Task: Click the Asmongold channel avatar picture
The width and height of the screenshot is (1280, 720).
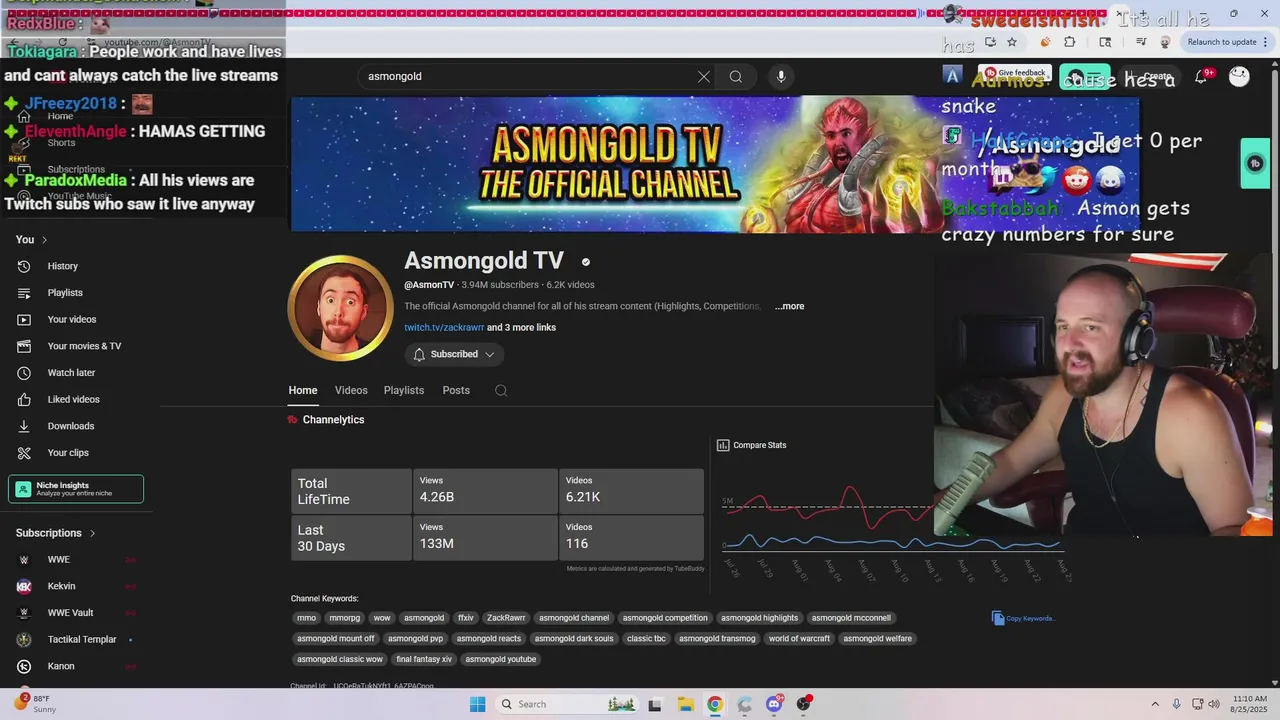Action: [340, 308]
